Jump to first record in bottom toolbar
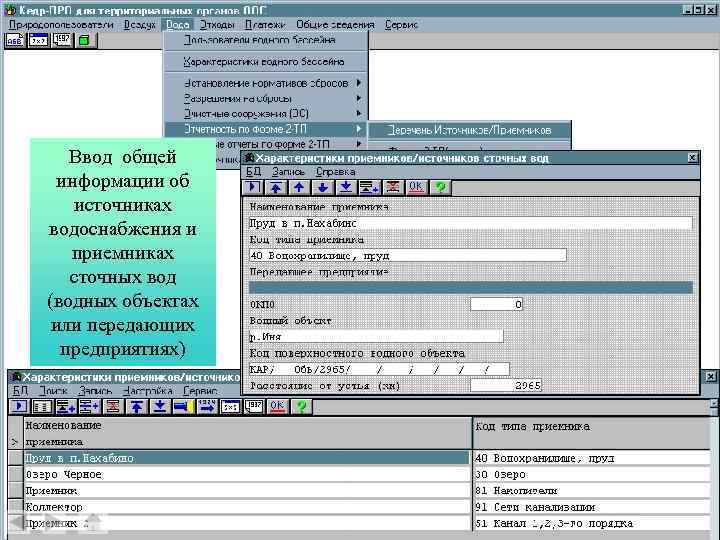Viewport: 720px width, 540px height. coord(136,406)
